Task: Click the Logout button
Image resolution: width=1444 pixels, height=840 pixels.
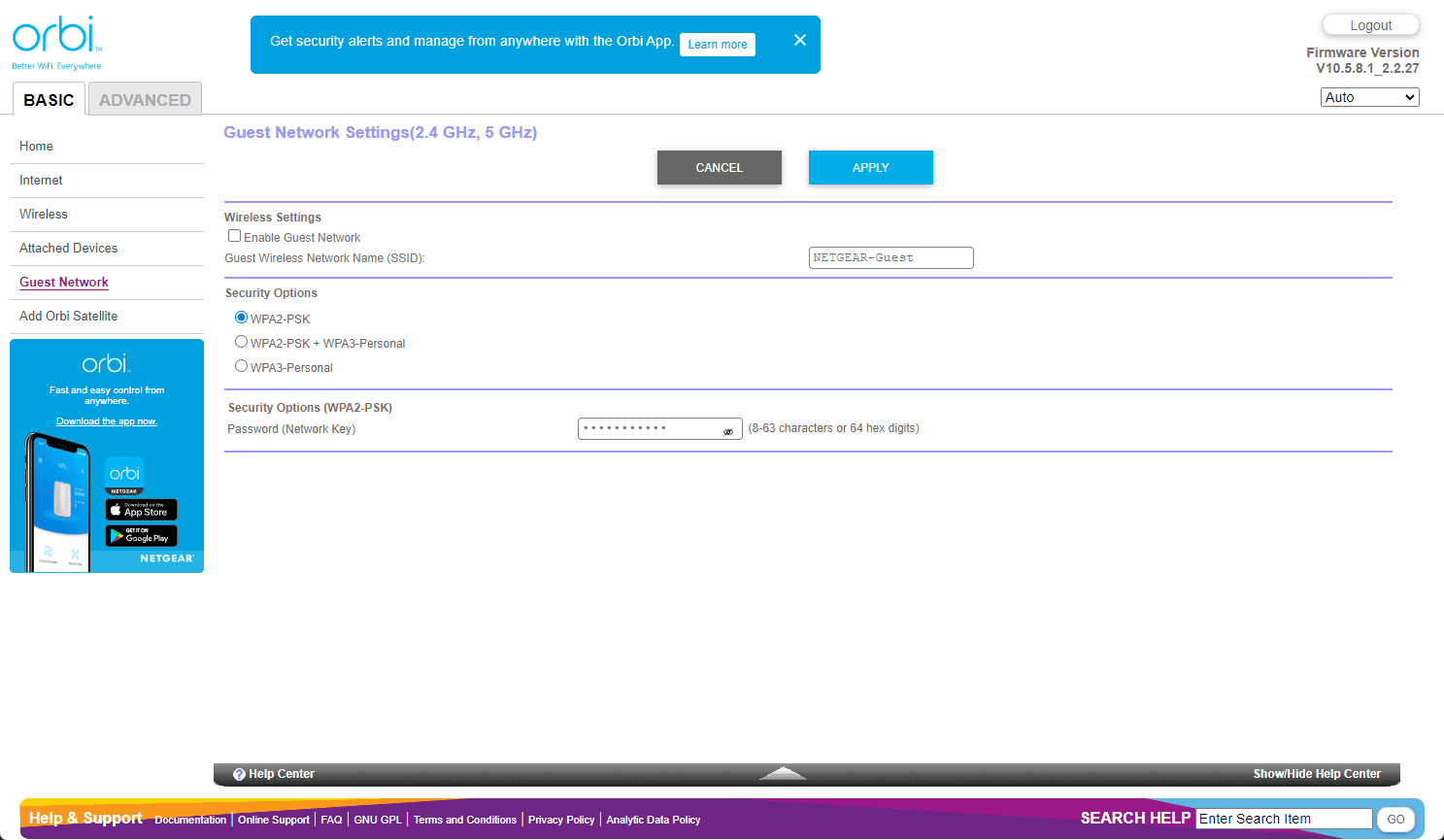Action: pyautogui.click(x=1370, y=25)
